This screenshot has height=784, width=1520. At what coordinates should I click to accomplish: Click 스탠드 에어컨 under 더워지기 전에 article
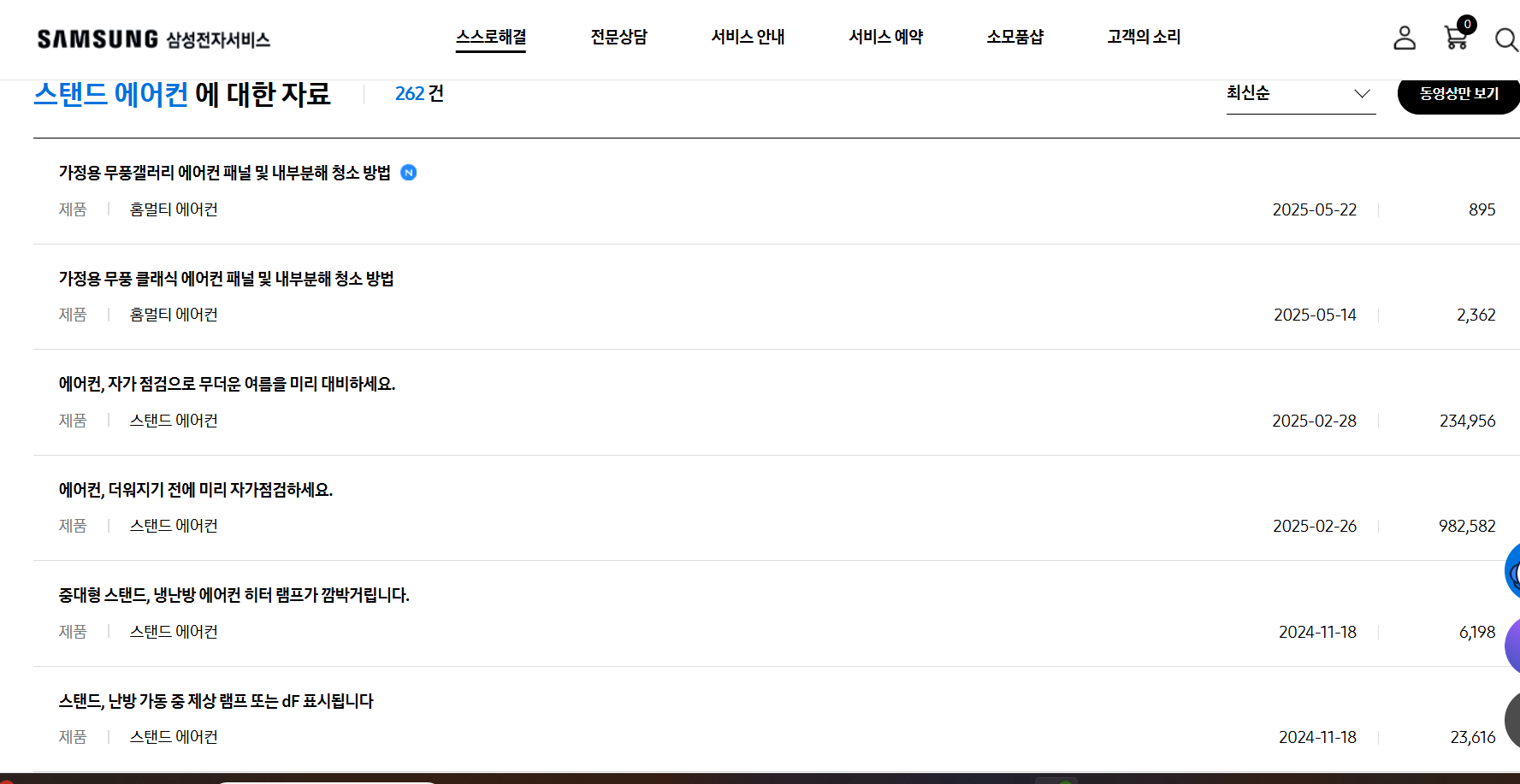click(174, 526)
